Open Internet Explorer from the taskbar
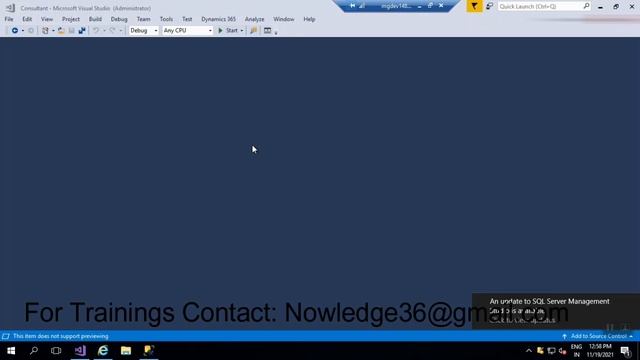 [x=103, y=351]
